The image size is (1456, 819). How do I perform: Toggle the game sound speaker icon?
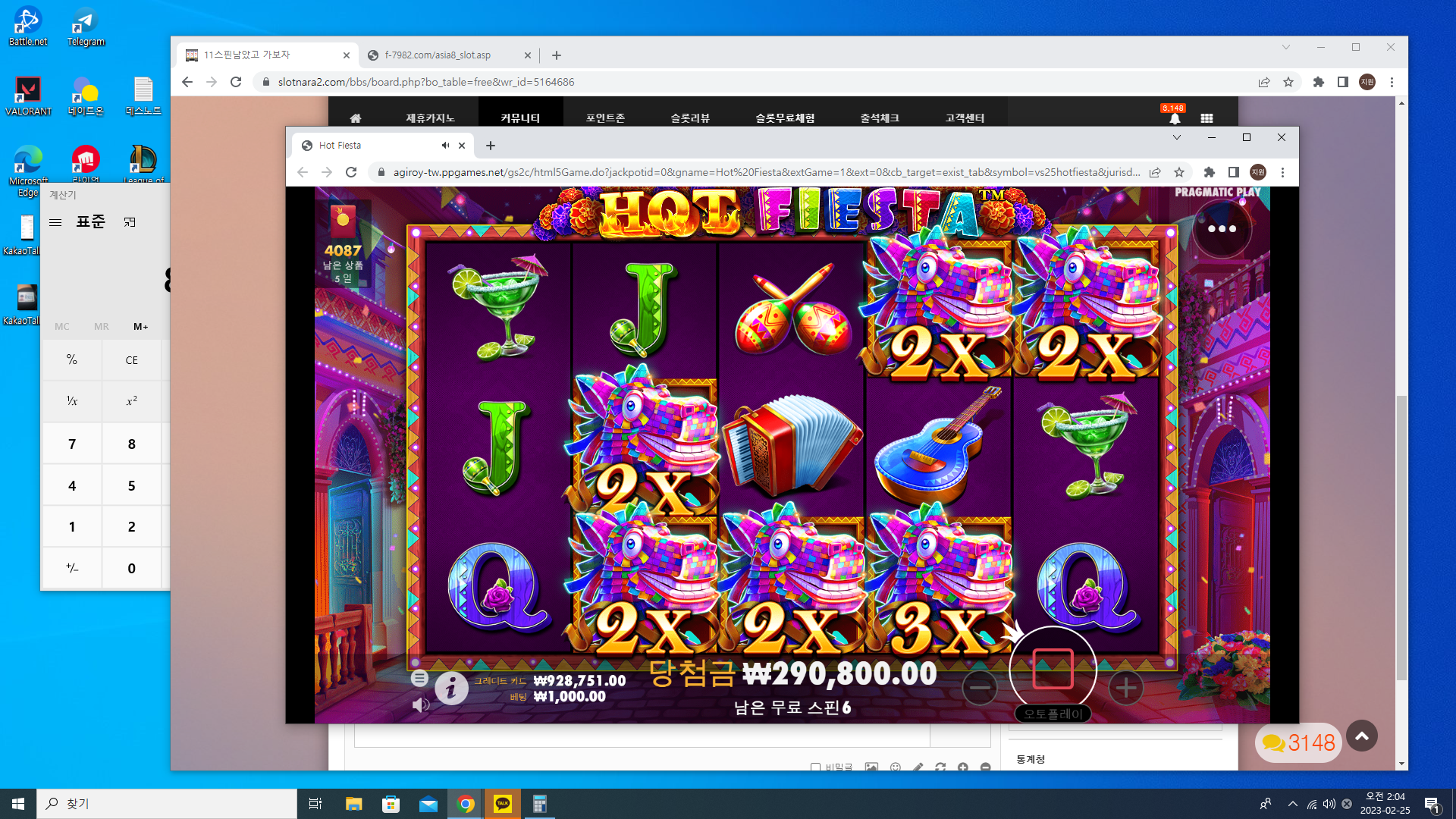click(420, 705)
